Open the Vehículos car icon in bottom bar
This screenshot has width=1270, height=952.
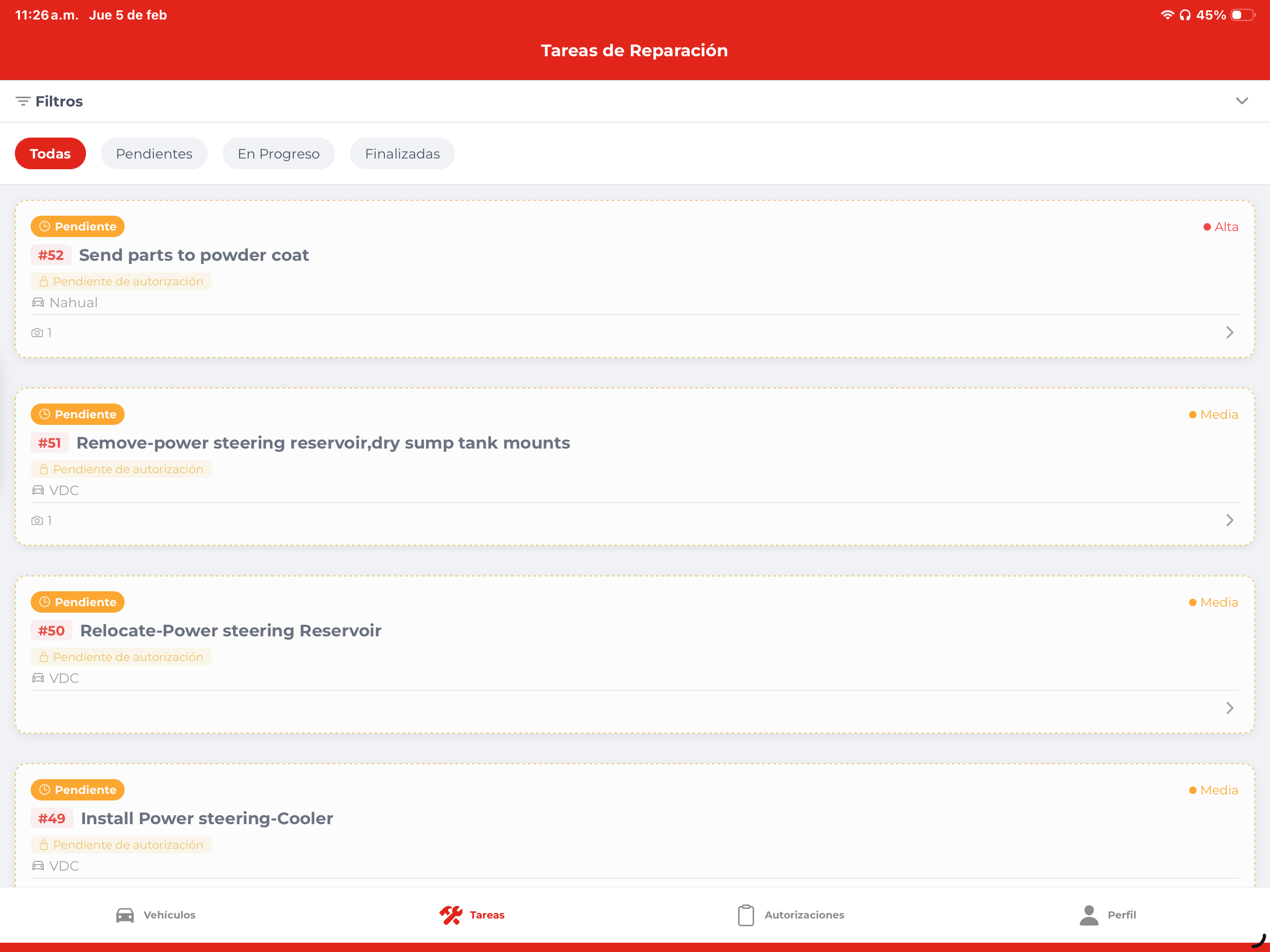125,915
